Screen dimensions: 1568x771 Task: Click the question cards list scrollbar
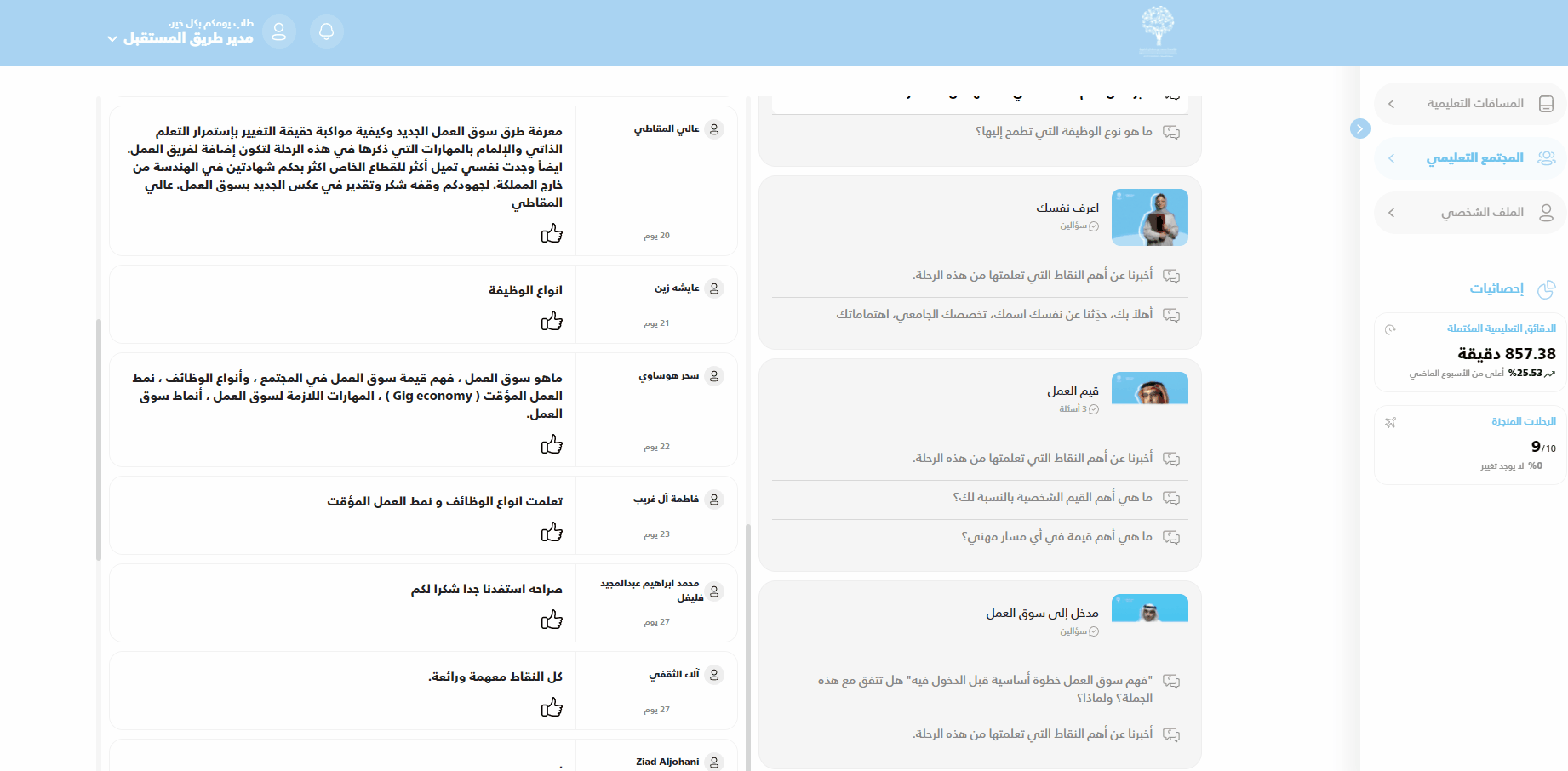coord(748,647)
